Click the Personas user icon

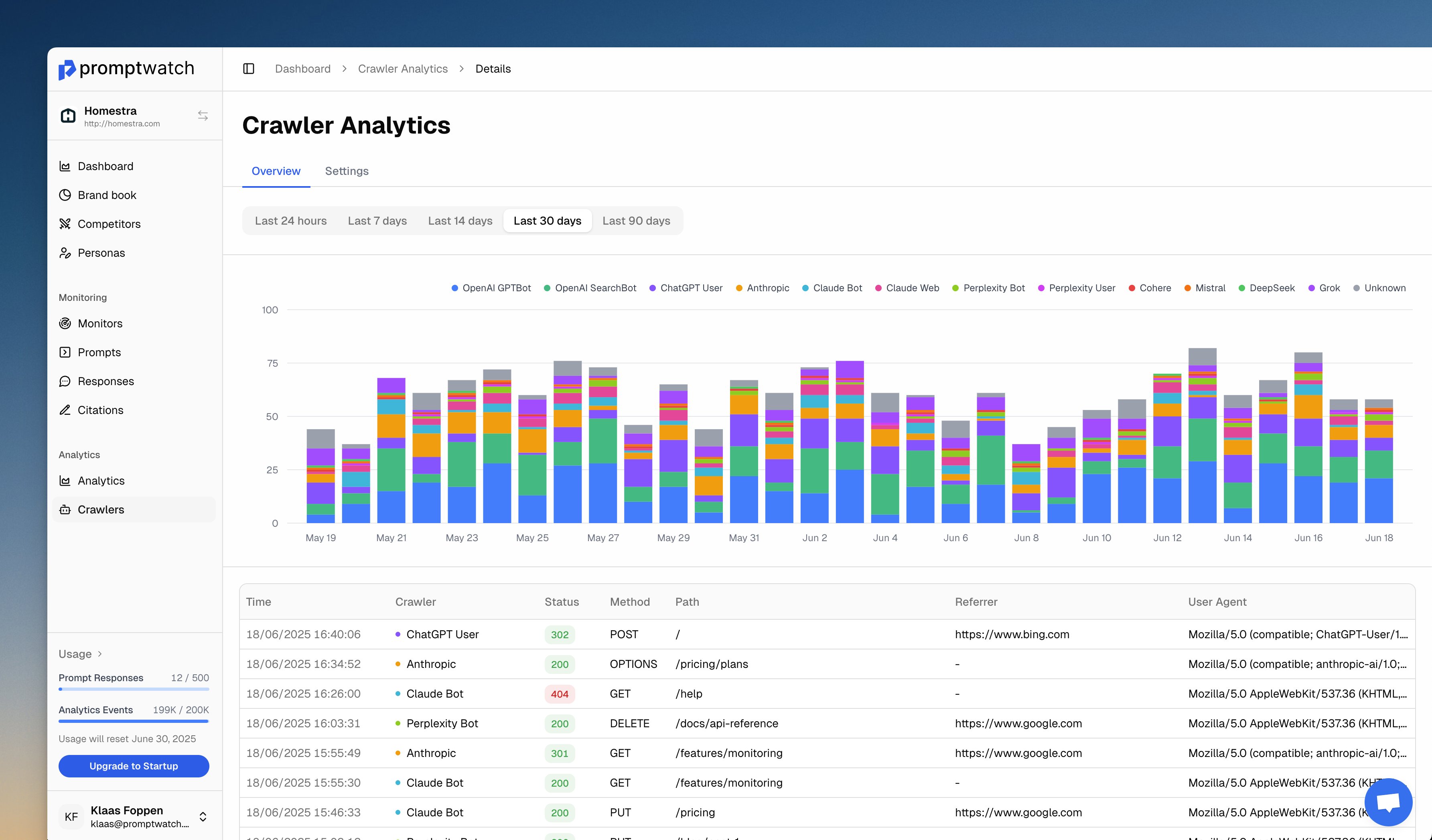[65, 253]
